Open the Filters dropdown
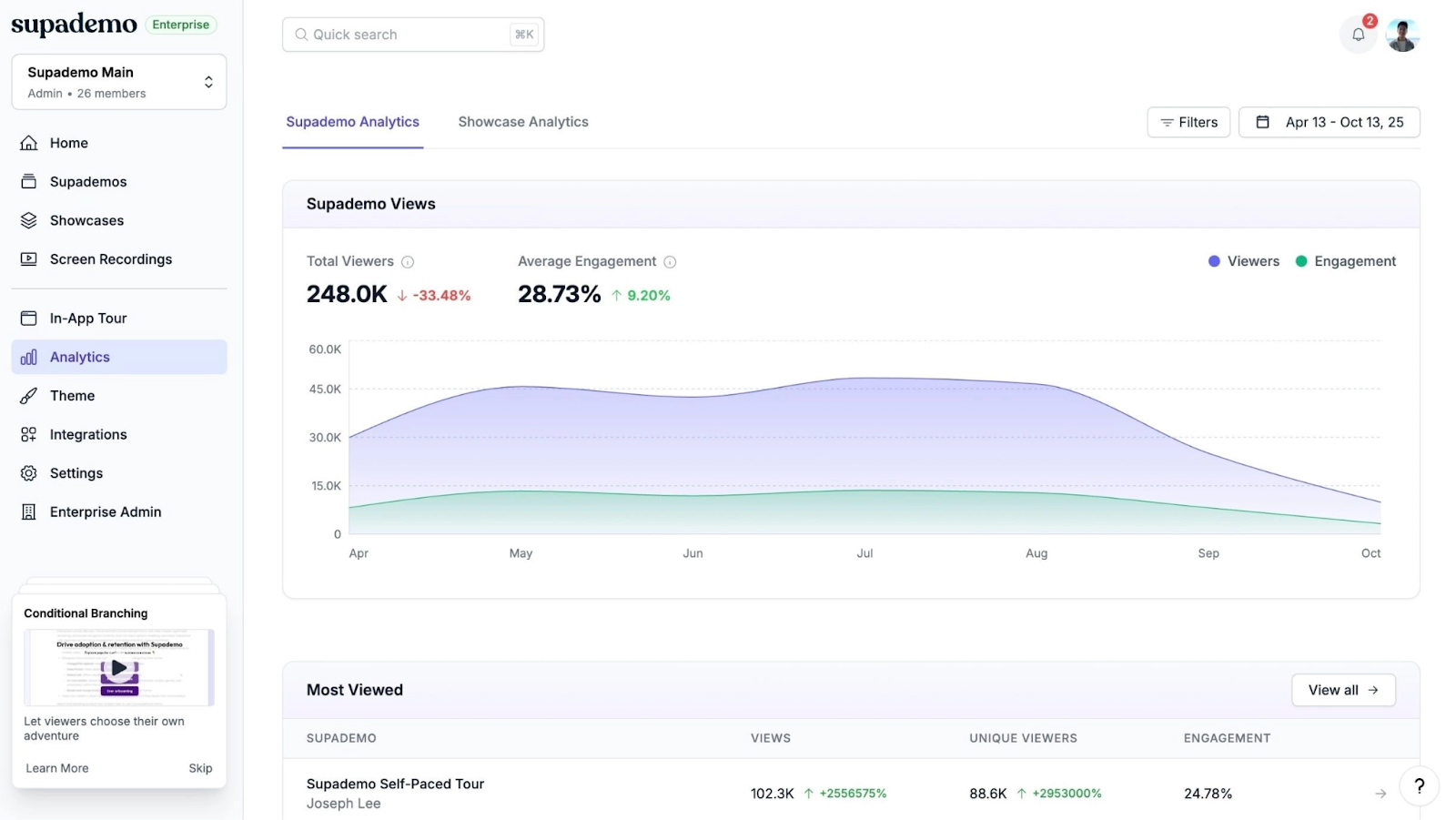 [x=1188, y=122]
